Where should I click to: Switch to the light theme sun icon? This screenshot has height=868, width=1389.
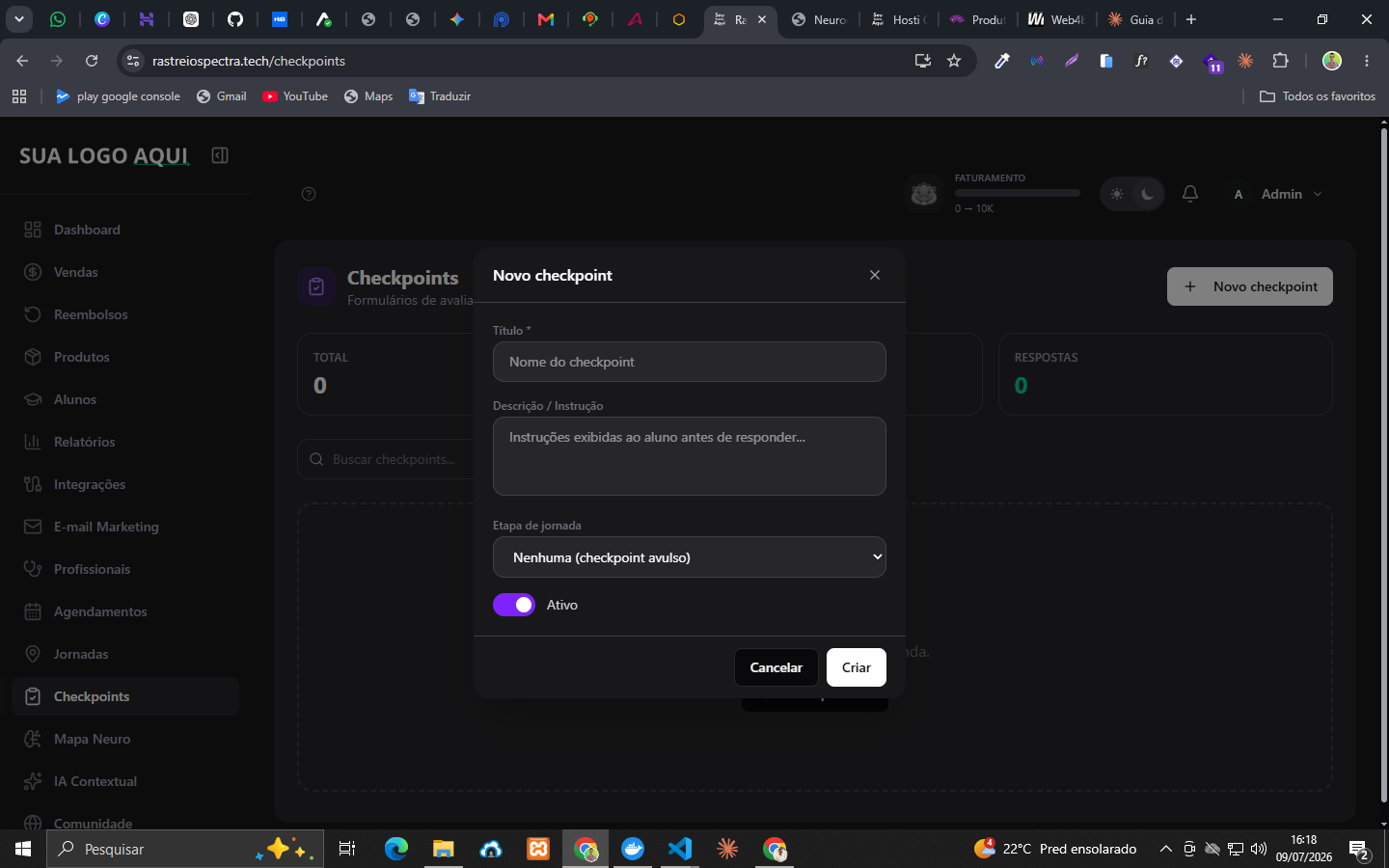(1117, 194)
